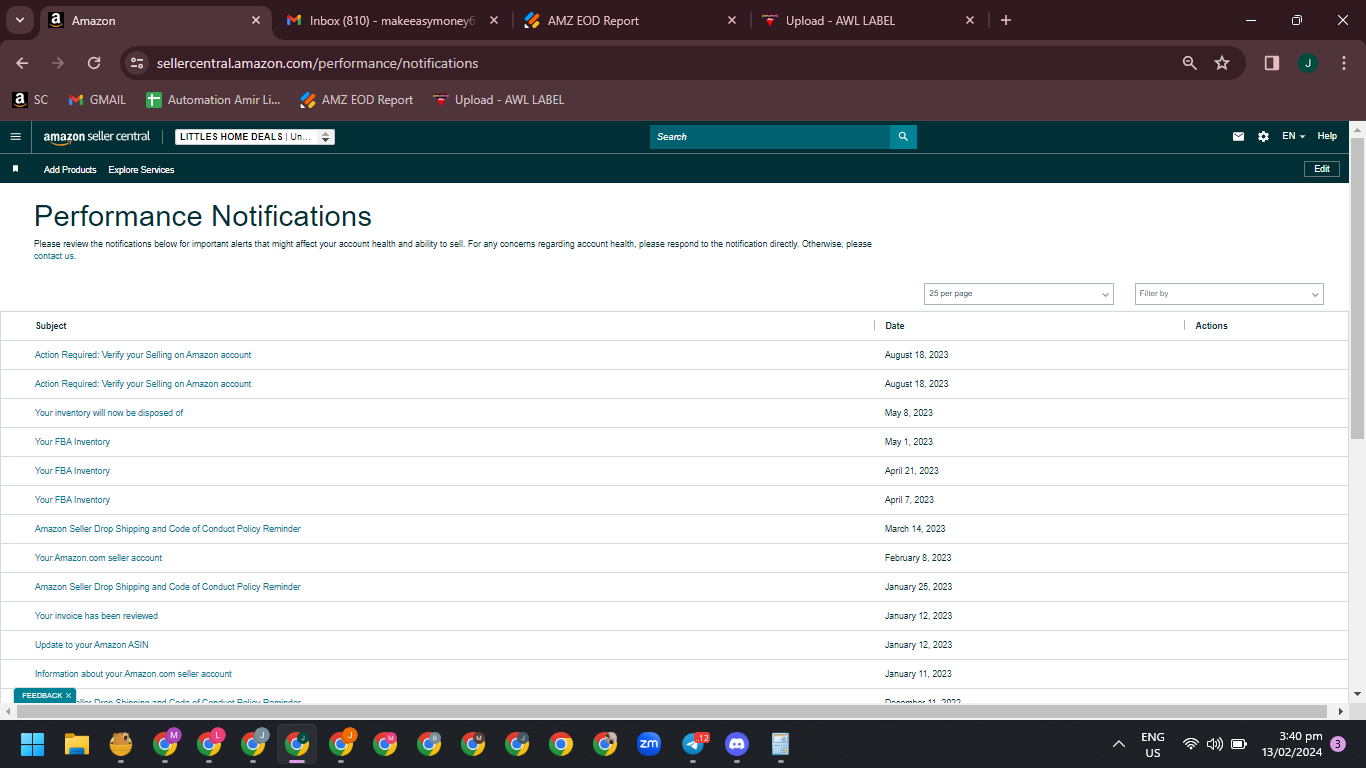Click the contact us link
1366x768 pixels.
point(54,256)
